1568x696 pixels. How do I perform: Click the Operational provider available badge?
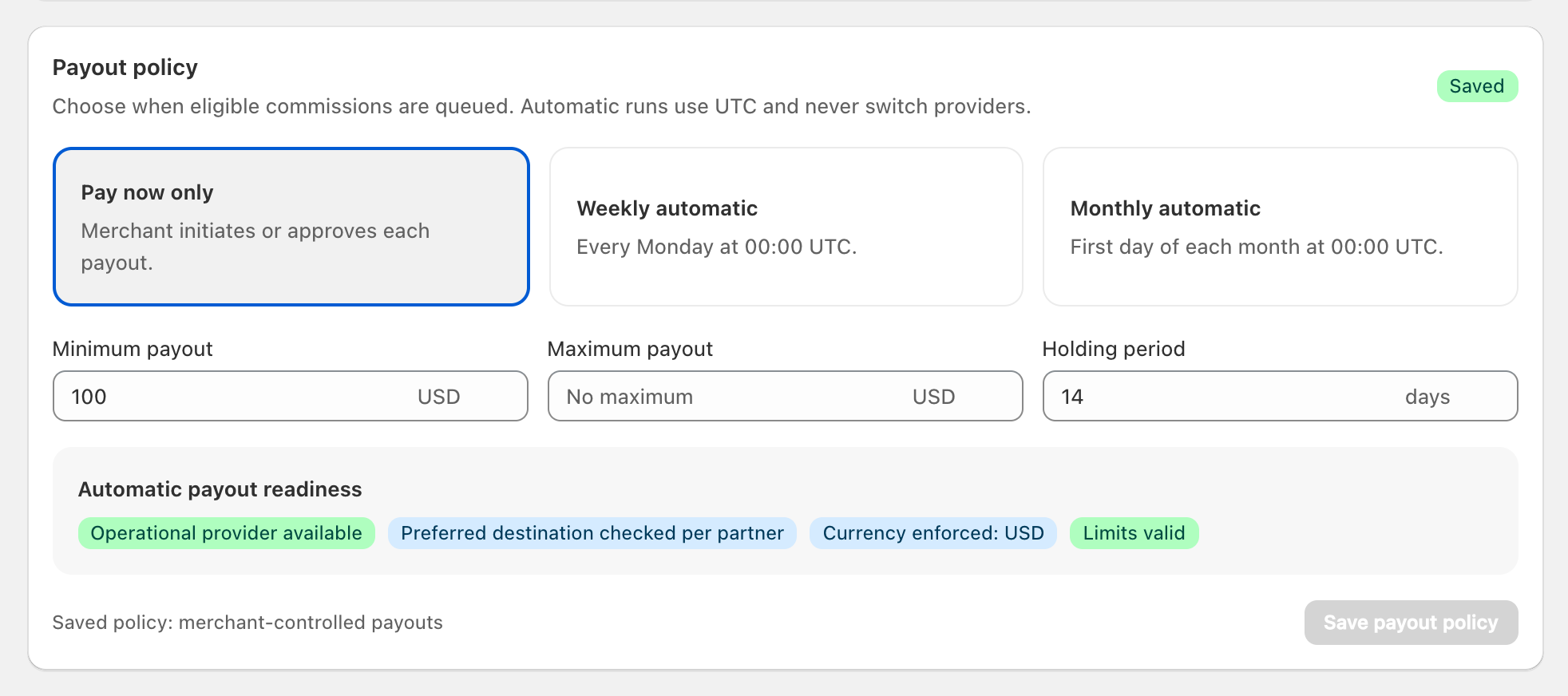tap(227, 533)
